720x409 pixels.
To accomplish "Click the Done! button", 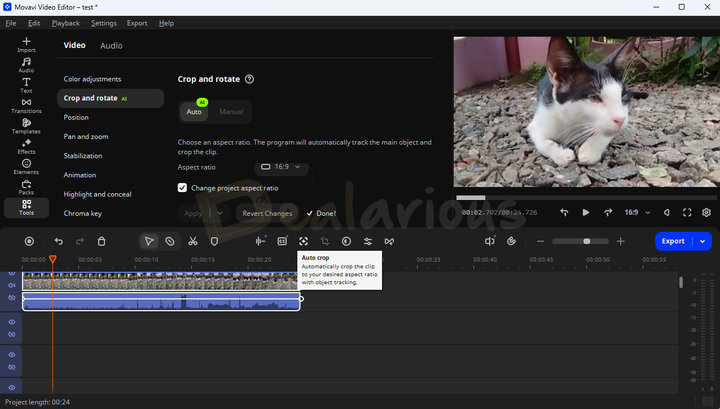I will [321, 213].
